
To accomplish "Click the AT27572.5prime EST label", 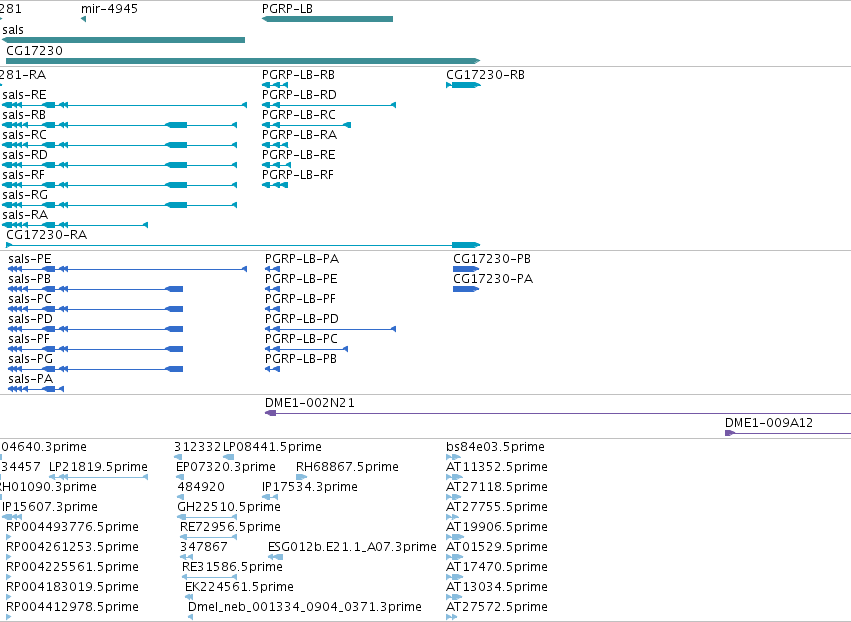I will (x=497, y=607).
